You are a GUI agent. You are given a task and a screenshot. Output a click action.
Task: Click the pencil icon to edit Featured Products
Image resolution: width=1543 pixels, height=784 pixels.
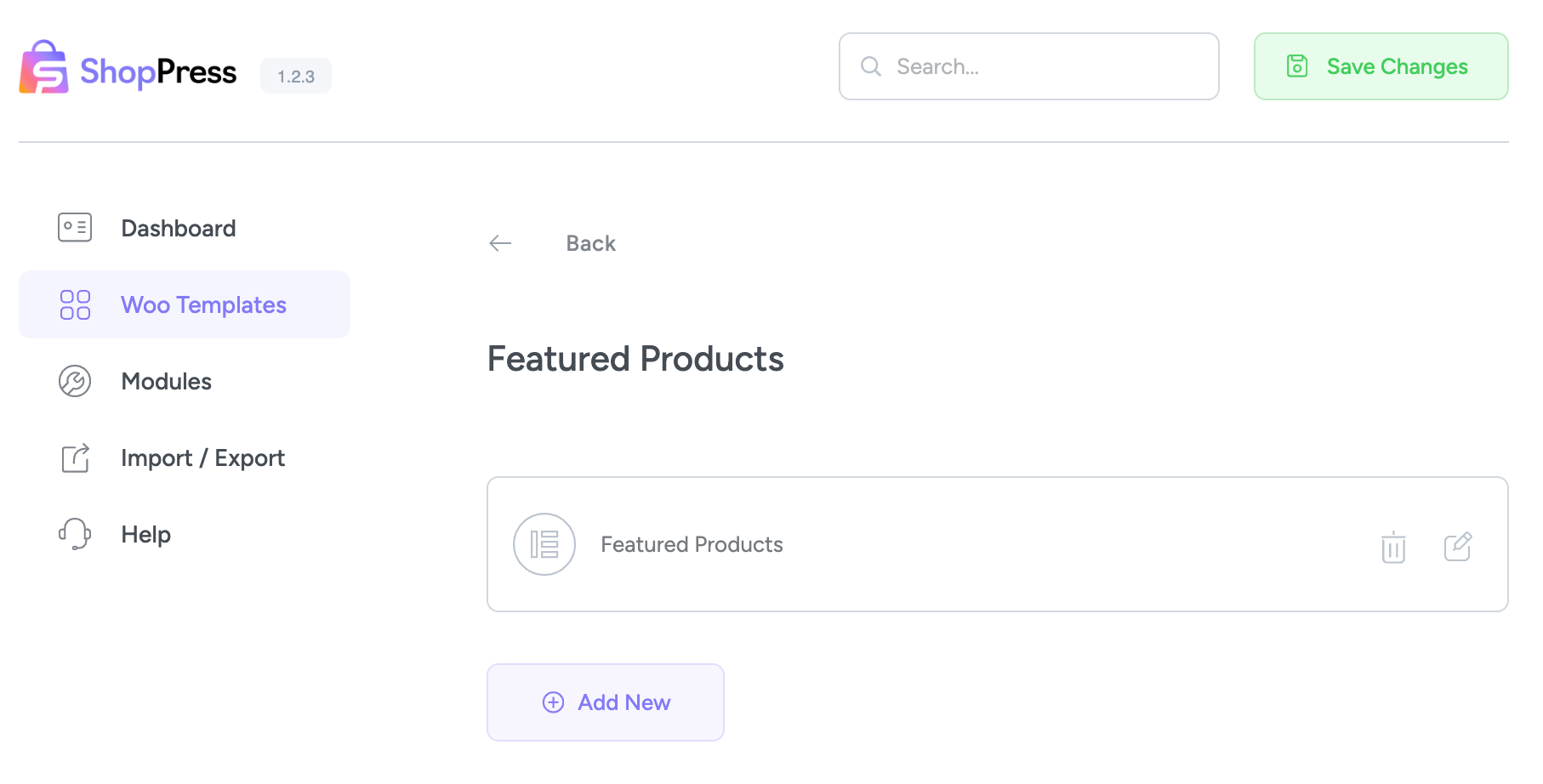1459,547
